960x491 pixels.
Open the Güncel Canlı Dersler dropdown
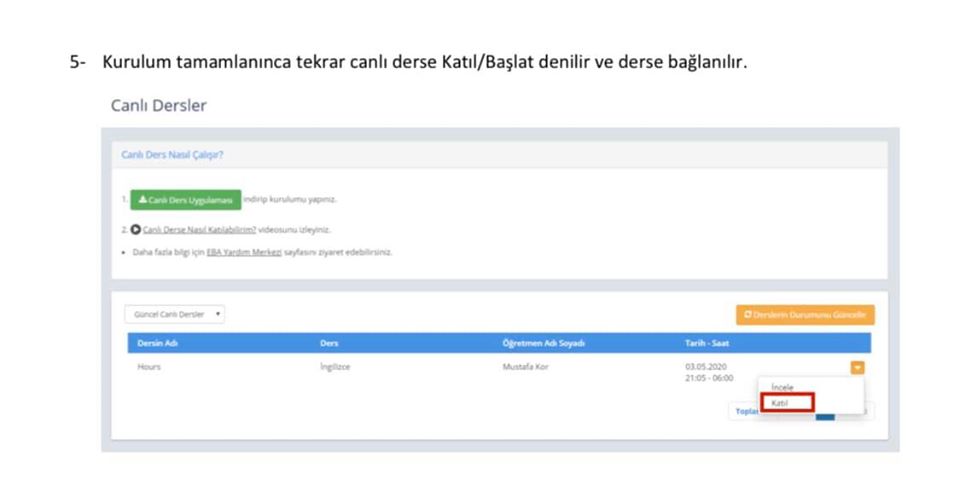174,314
